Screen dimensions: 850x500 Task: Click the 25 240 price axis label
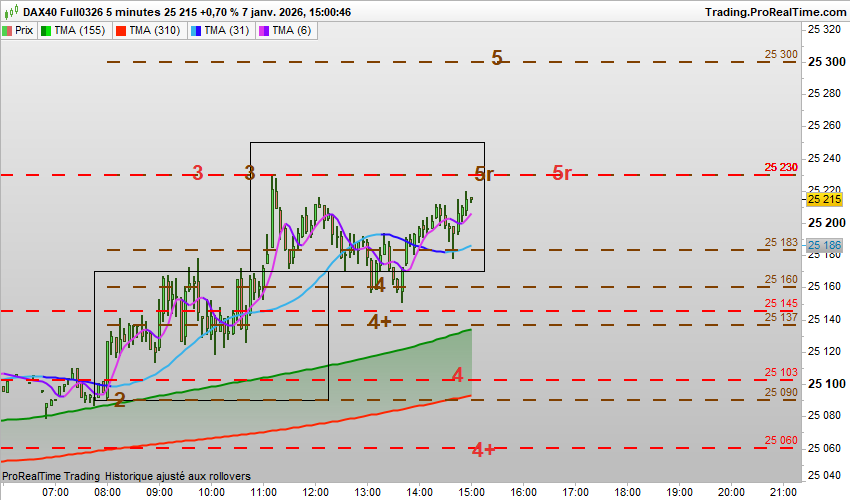824,158
